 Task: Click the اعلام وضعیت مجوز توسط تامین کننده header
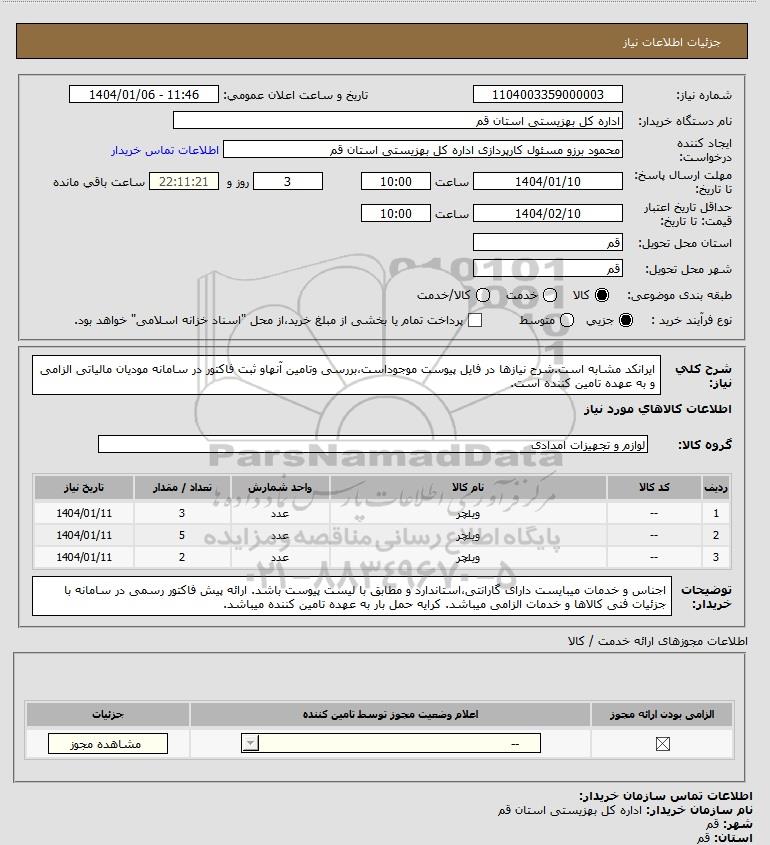click(x=390, y=714)
